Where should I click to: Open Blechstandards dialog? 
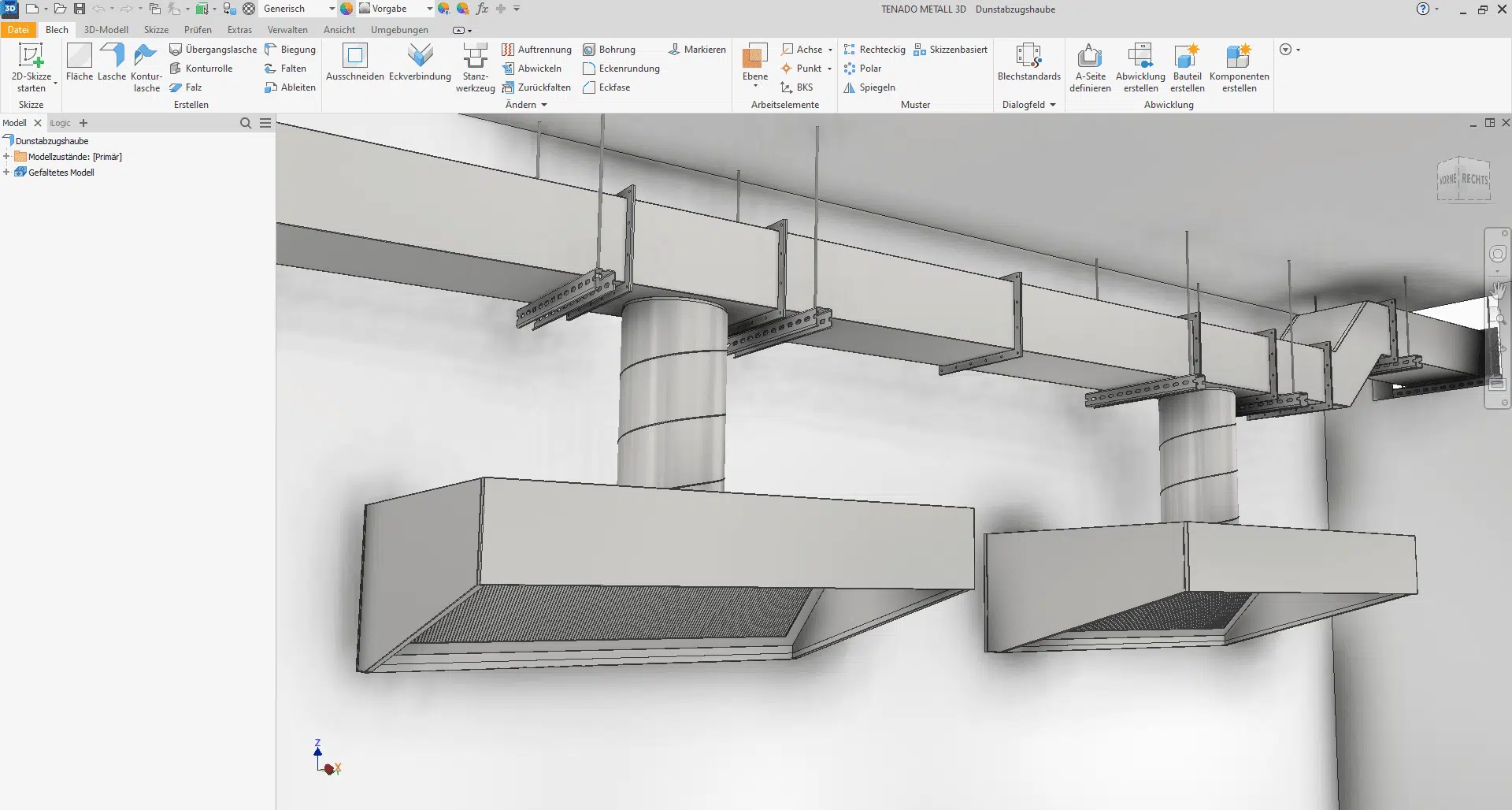[x=1028, y=62]
